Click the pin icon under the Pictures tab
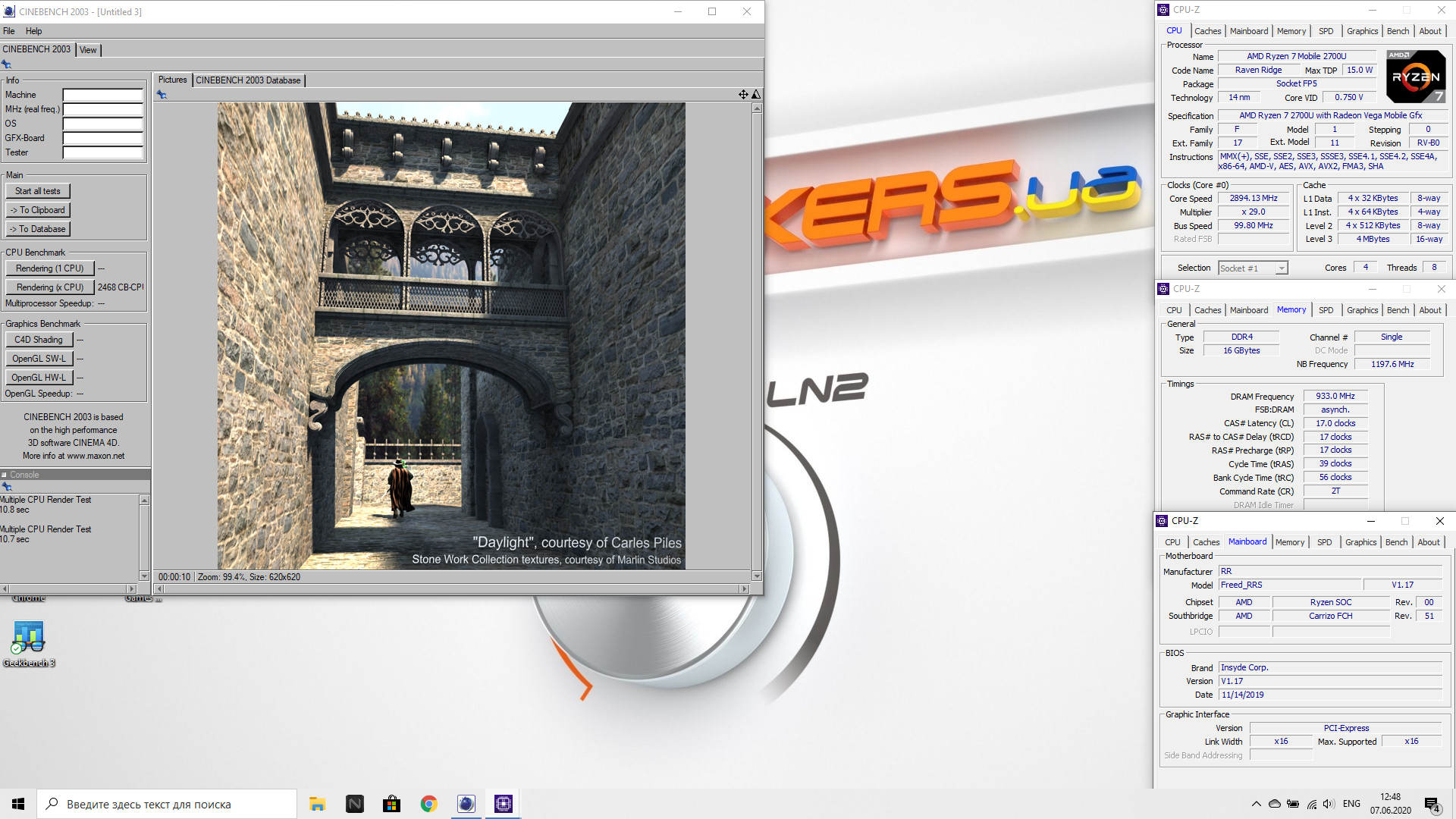1456x819 pixels. (162, 95)
